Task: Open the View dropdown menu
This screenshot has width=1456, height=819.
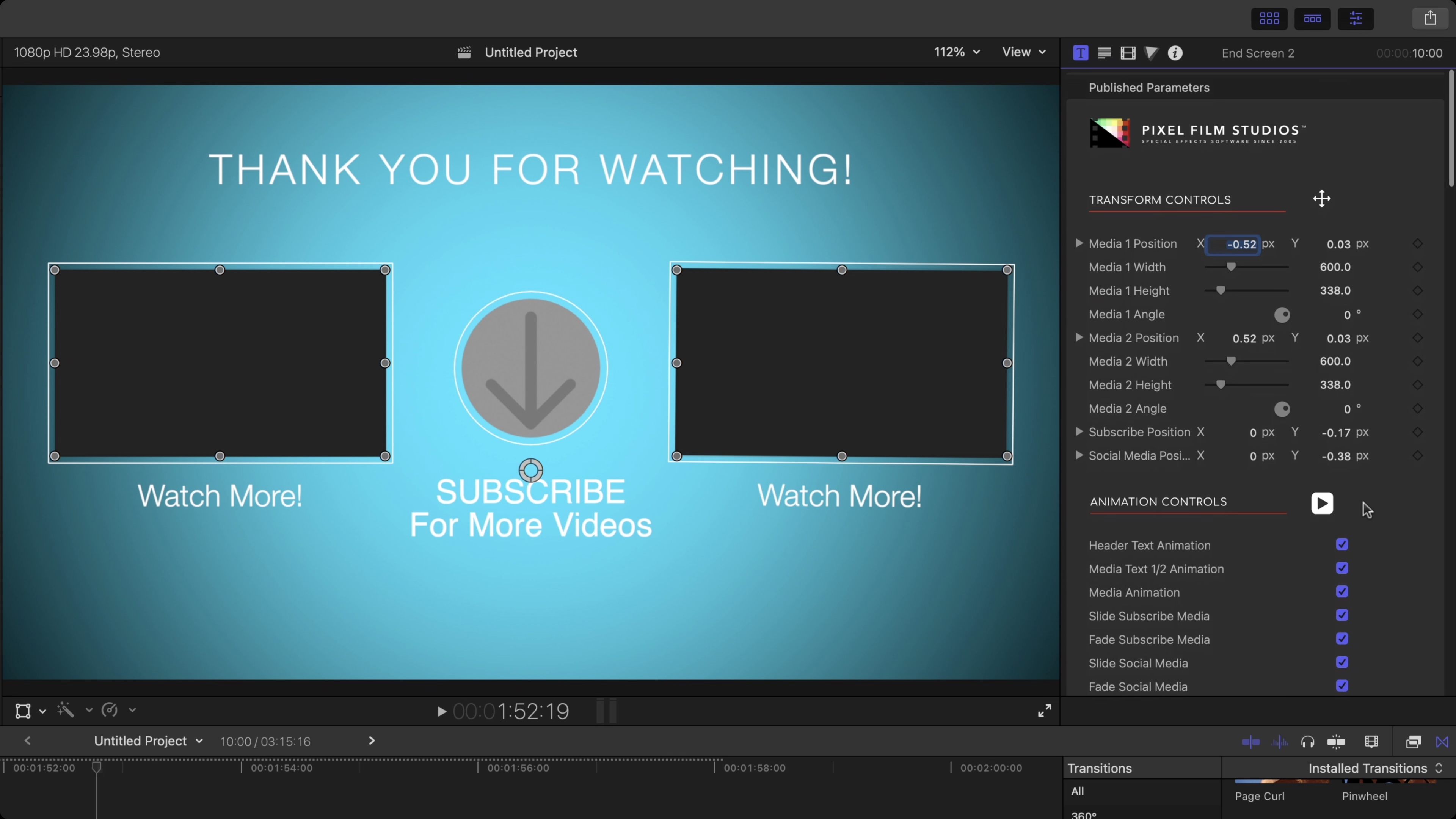Action: click(x=1023, y=52)
